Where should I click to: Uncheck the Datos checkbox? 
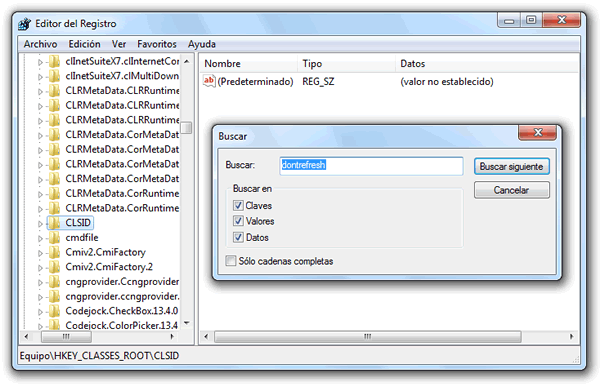(238, 237)
